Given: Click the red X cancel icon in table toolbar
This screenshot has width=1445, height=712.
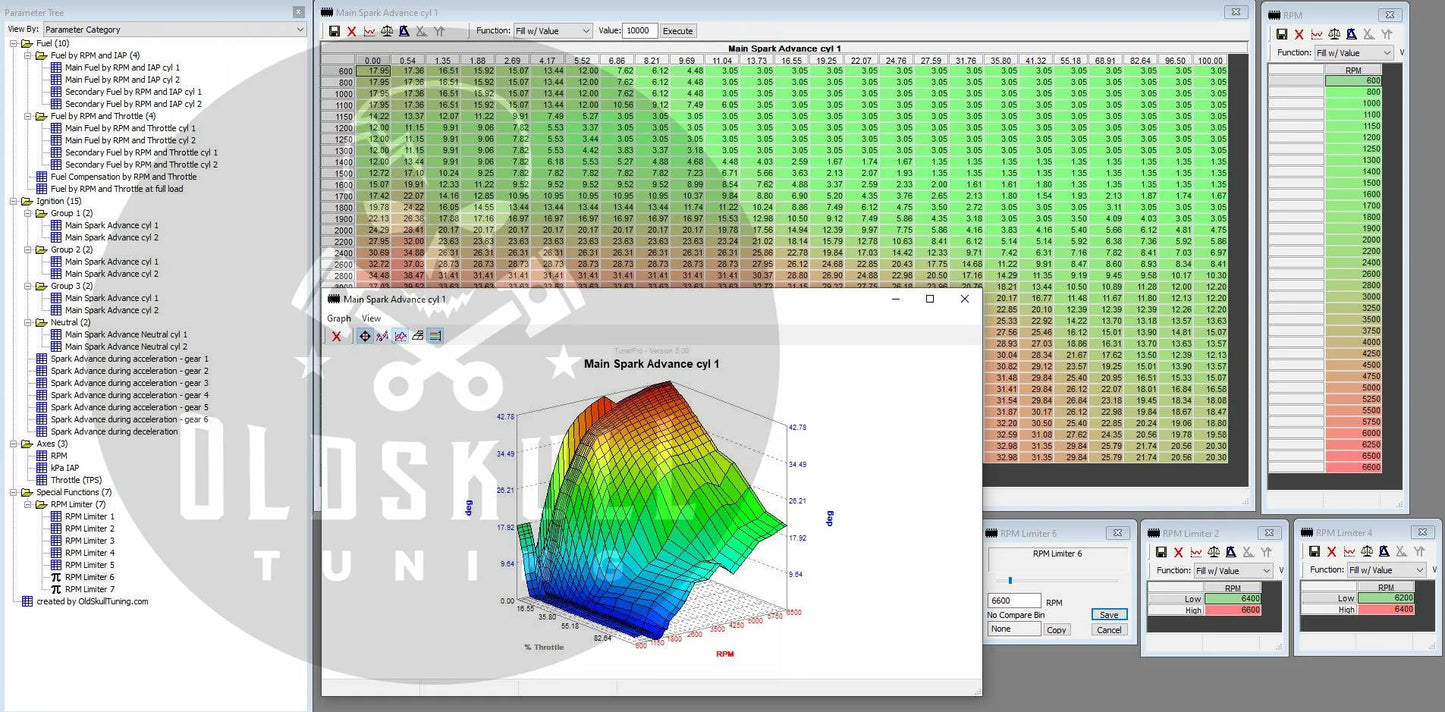Looking at the screenshot, I should (x=351, y=31).
